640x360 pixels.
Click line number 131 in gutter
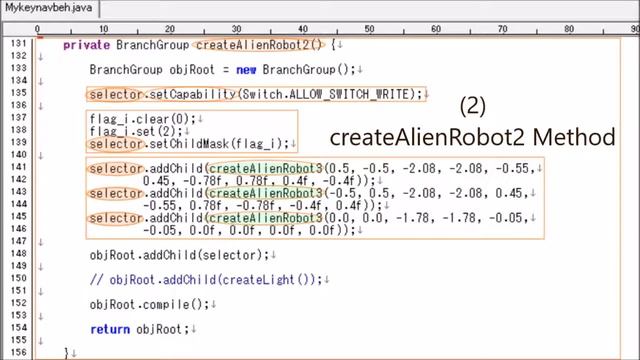click(18, 44)
